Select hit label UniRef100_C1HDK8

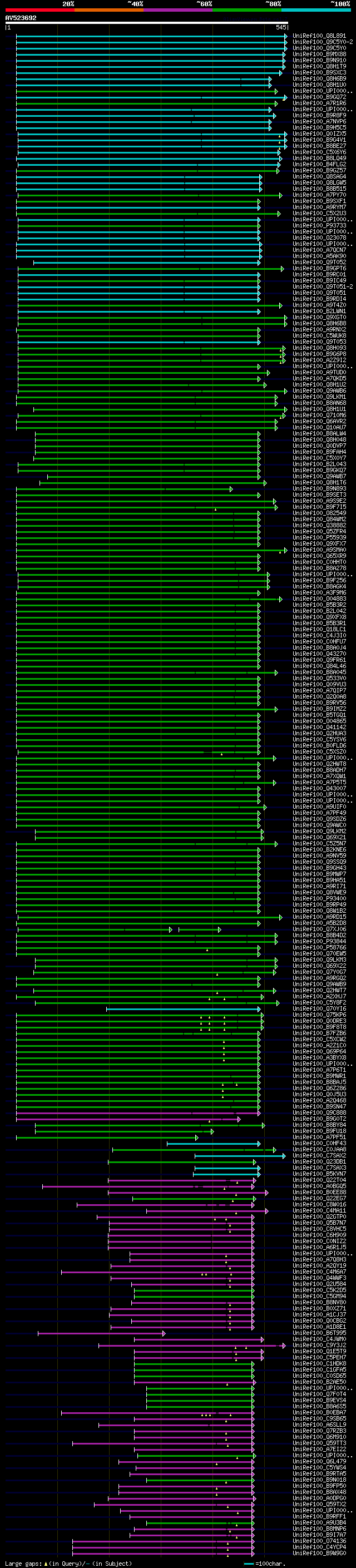[x=319, y=1364]
